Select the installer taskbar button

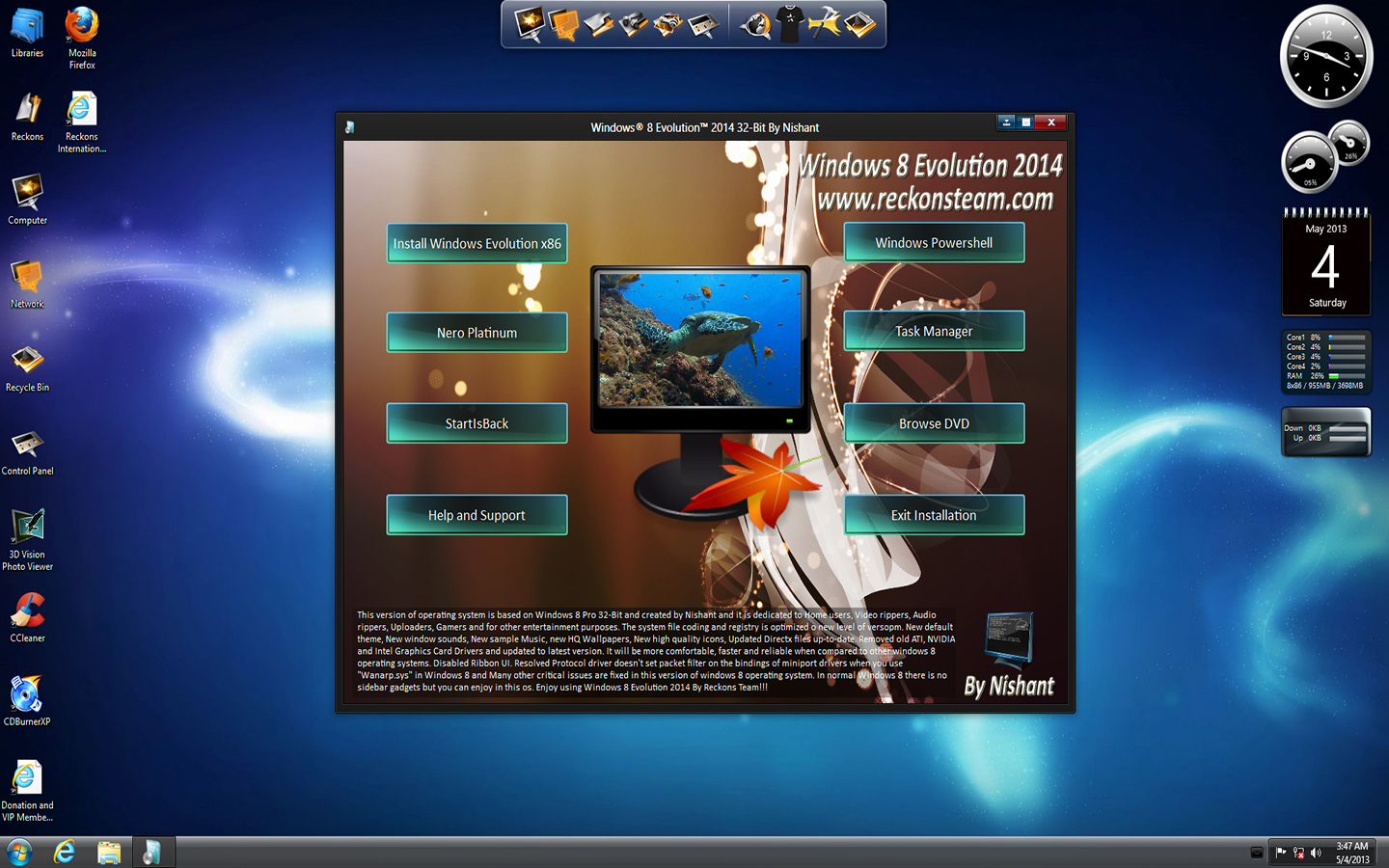click(152, 852)
